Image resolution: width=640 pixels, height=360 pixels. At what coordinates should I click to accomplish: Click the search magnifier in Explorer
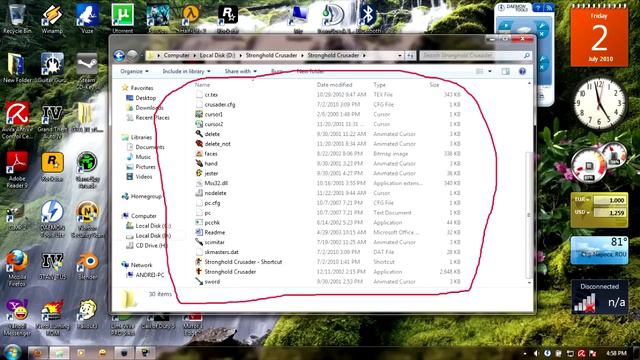pyautogui.click(x=527, y=56)
